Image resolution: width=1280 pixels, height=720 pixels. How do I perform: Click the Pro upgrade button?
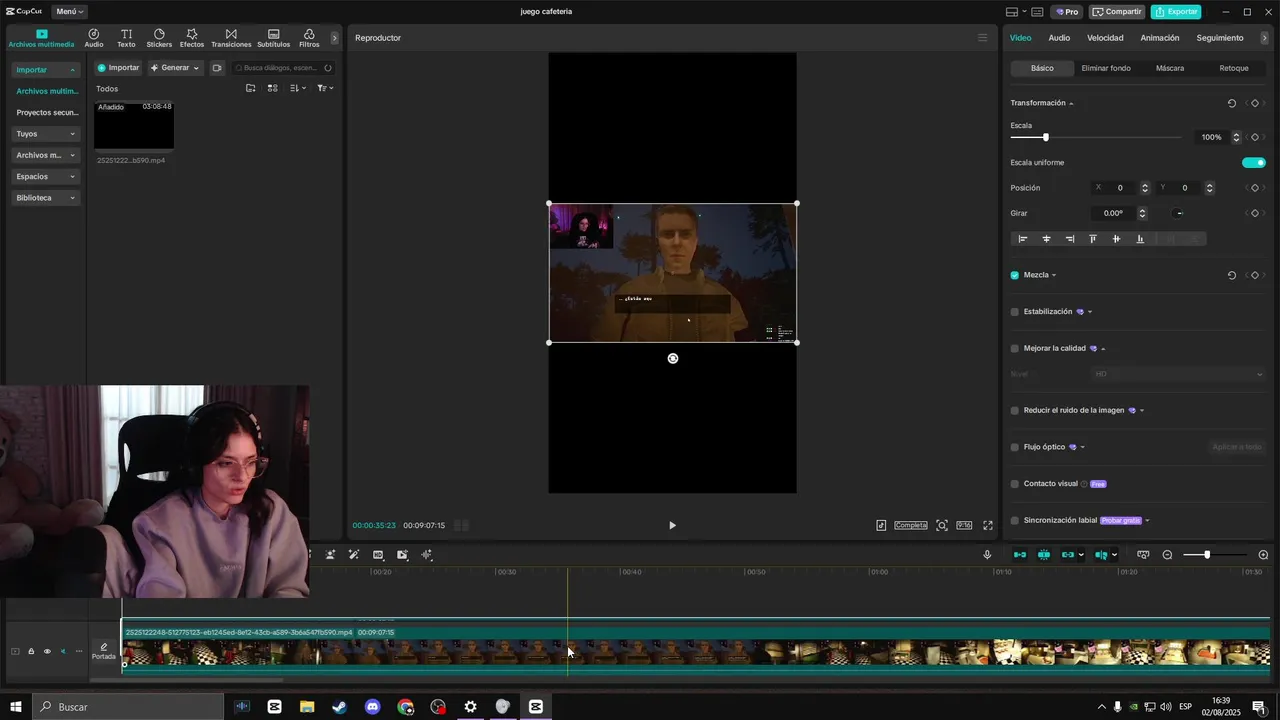click(x=1066, y=12)
